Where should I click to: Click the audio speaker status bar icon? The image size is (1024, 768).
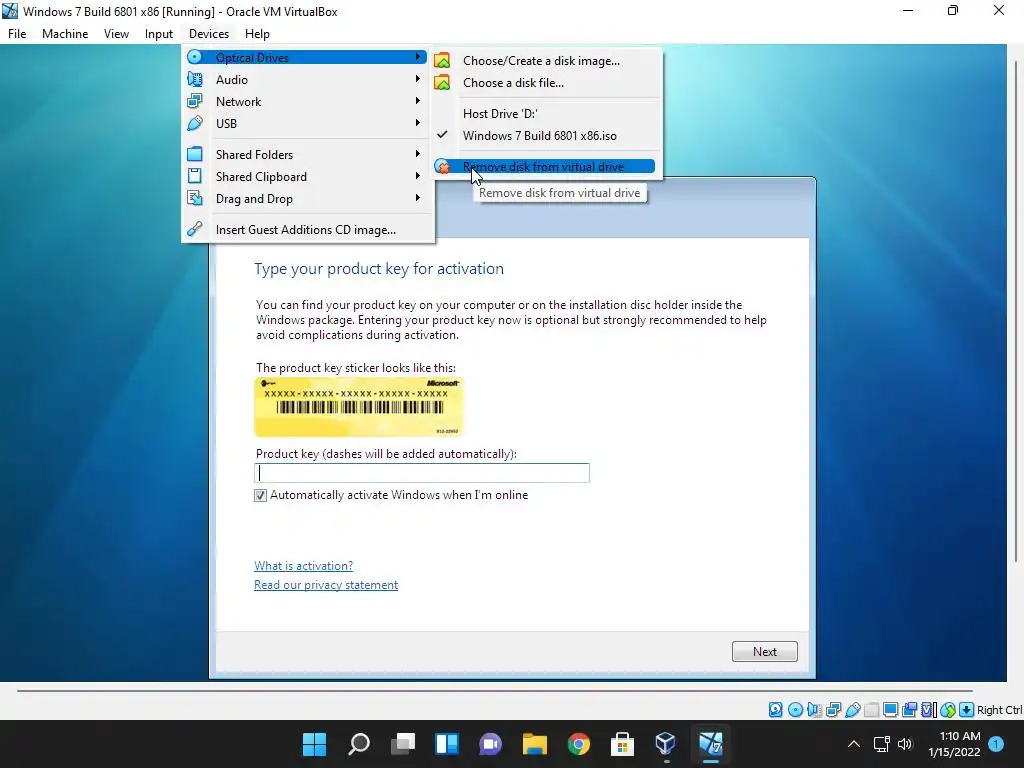click(x=814, y=709)
